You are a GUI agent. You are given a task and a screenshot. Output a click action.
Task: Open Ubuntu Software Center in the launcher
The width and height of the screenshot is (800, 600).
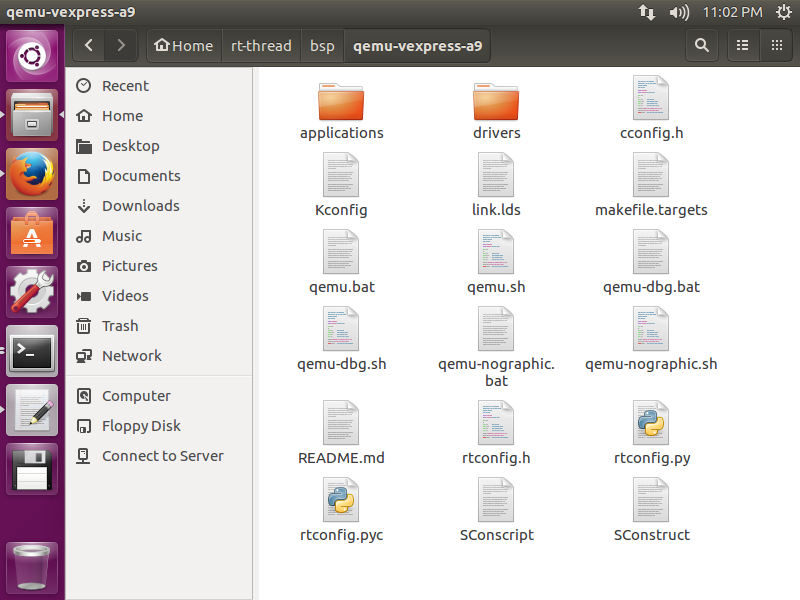[32, 234]
